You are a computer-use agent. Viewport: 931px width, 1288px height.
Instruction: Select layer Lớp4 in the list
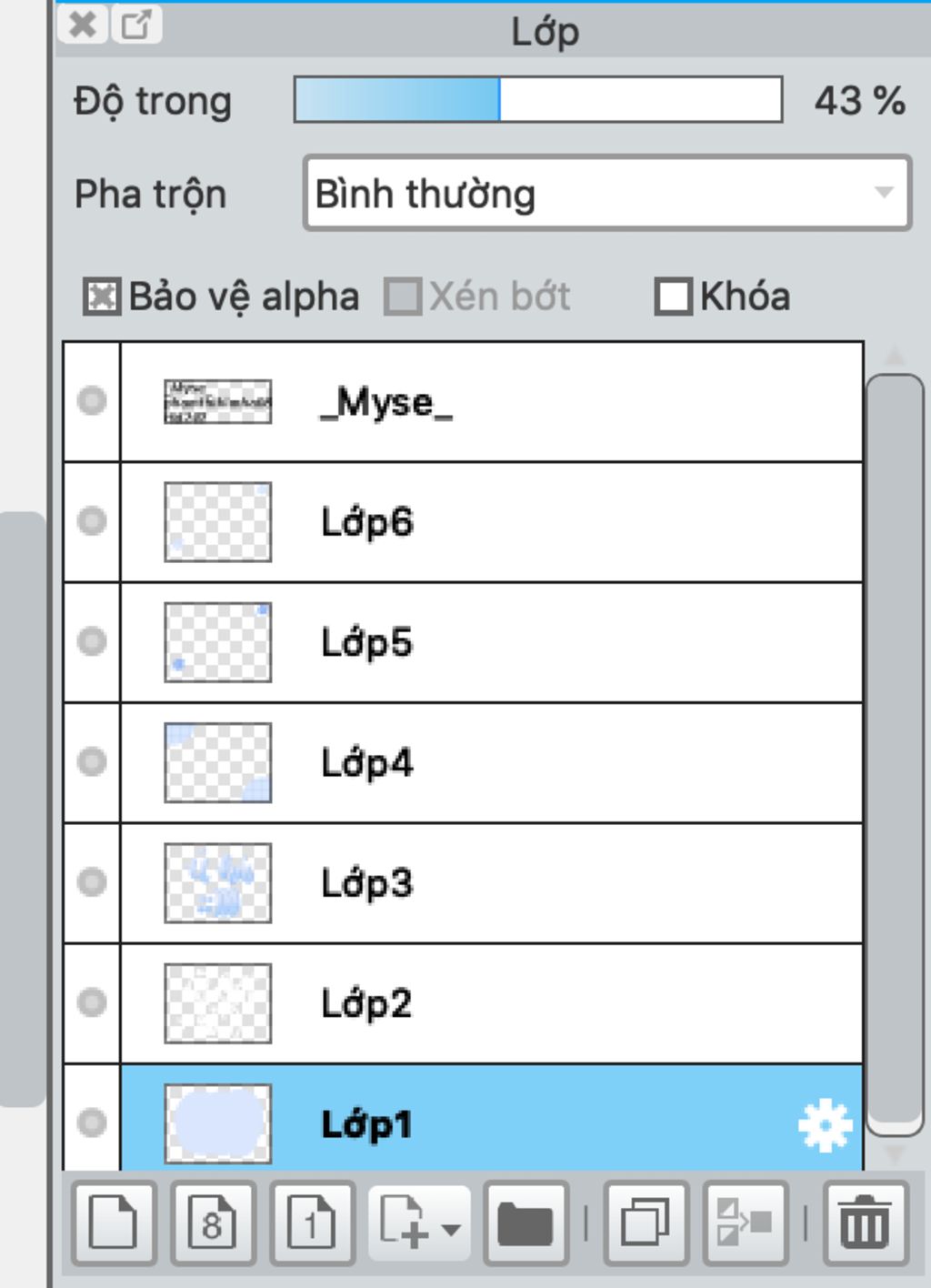coord(491,762)
